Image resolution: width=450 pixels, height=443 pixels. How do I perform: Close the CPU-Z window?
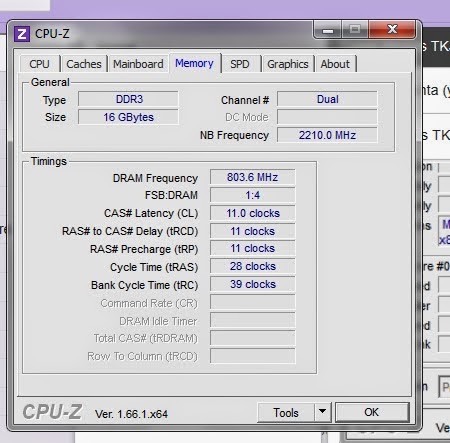pyautogui.click(x=392, y=30)
